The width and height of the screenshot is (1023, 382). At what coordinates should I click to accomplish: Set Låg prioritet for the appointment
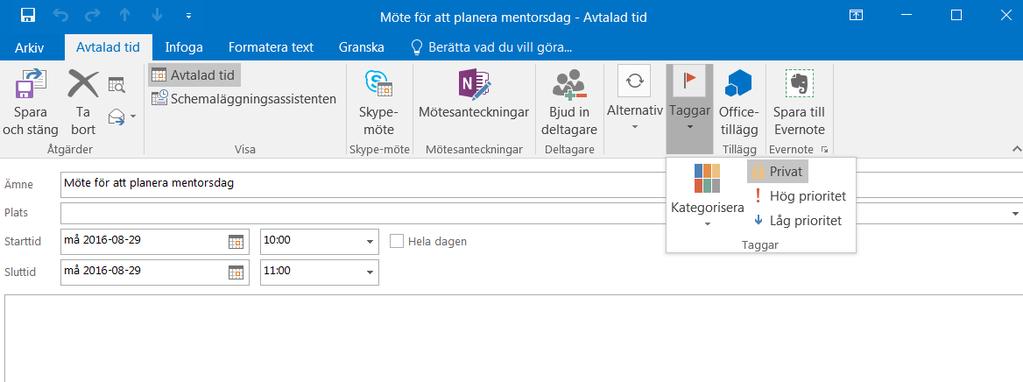click(x=798, y=220)
